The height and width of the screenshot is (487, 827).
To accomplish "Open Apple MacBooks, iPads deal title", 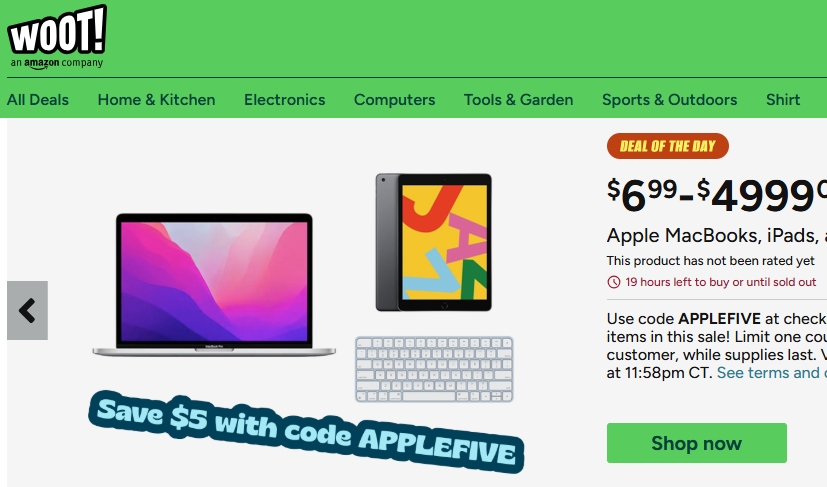I will pos(717,235).
